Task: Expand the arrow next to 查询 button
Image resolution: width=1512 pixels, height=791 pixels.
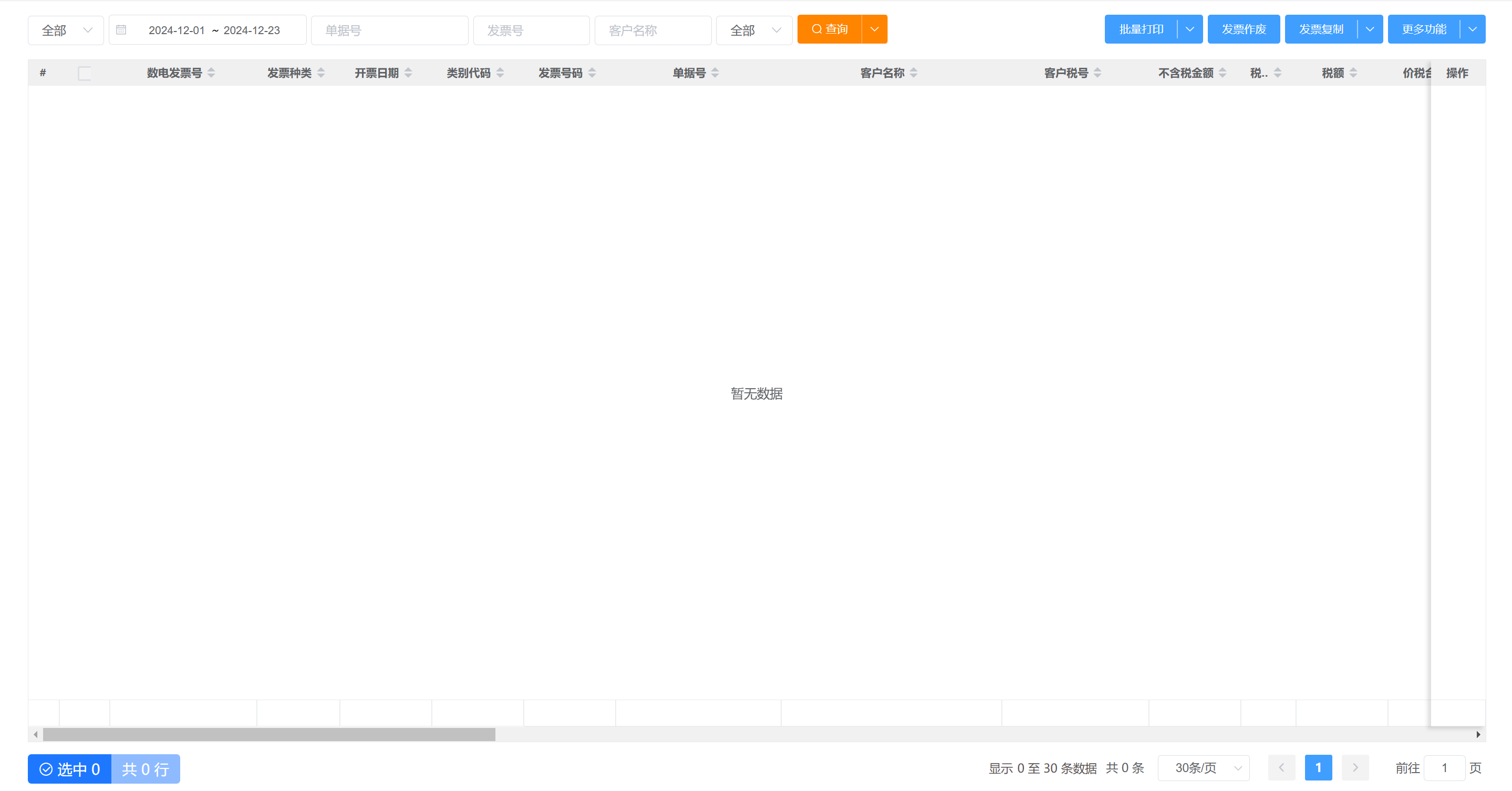Action: tap(875, 29)
